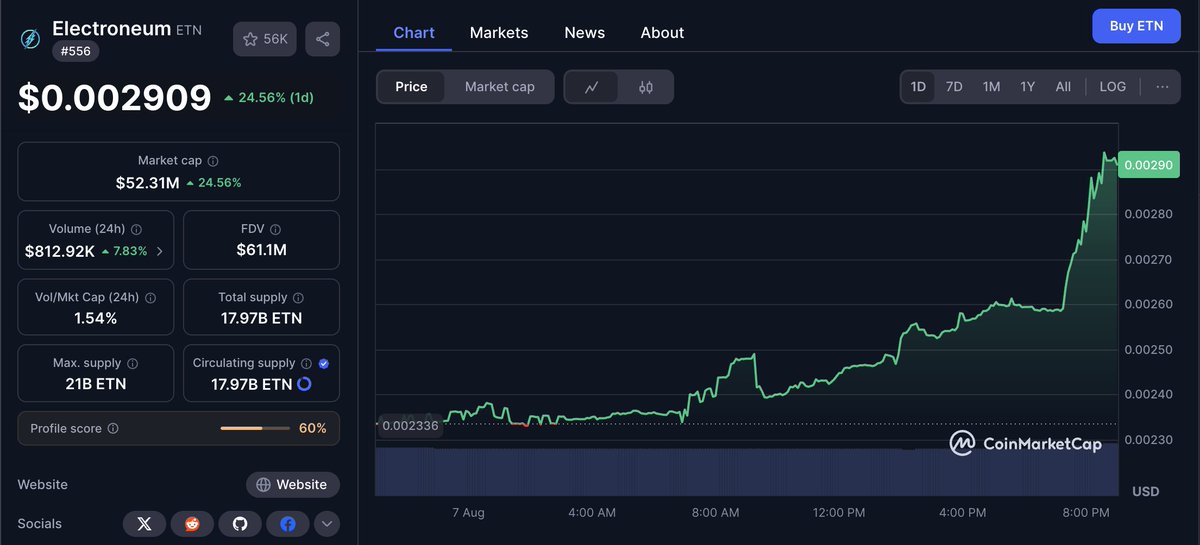The image size is (1200, 545).
Task: Open the Chart tab
Action: click(414, 33)
